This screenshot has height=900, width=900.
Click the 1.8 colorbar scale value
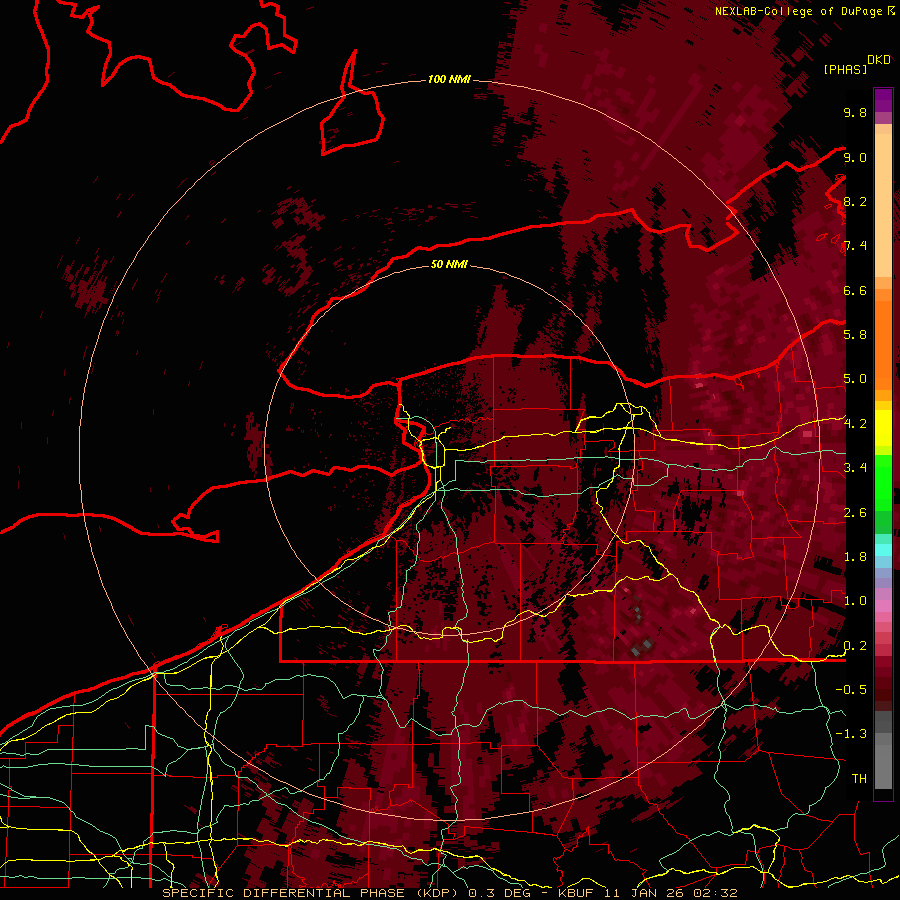click(855, 557)
